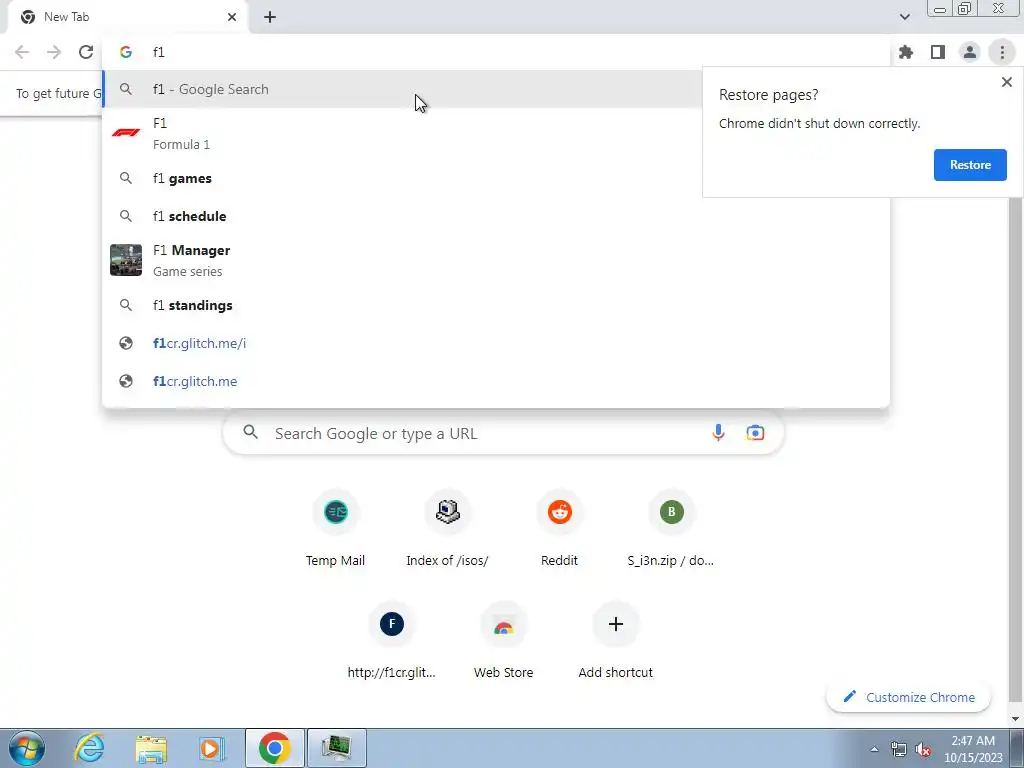Open the Reddit shortcut
The image size is (1024, 768).
tap(560, 529)
